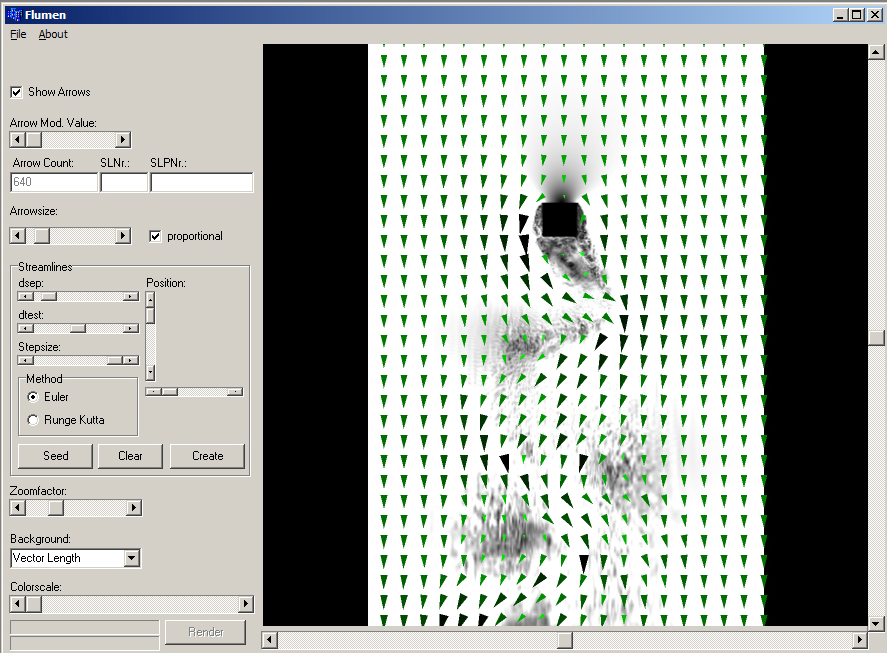This screenshot has height=653, width=887.
Task: Open the Background dropdown list
Action: (x=132, y=558)
